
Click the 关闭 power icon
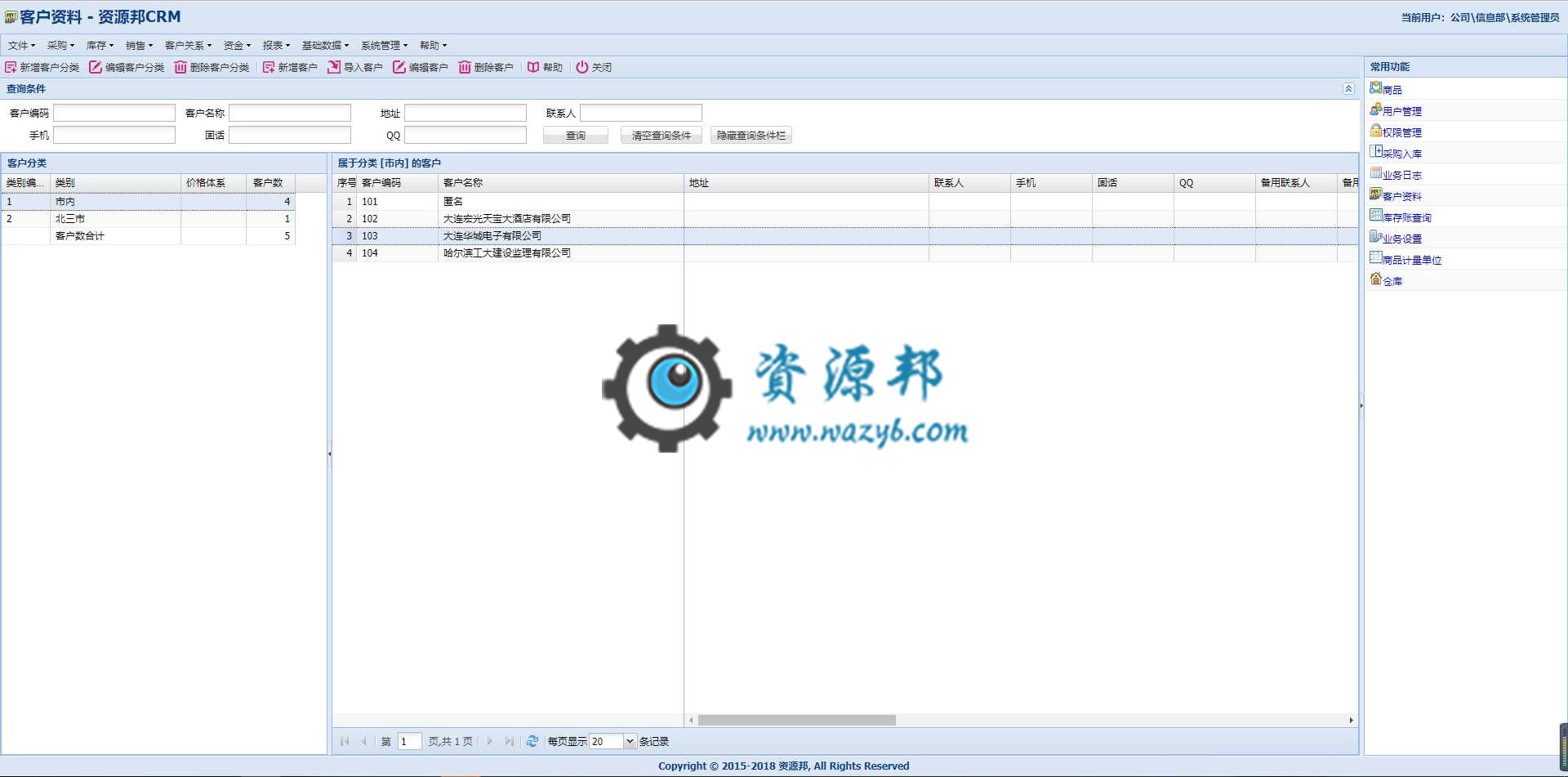click(582, 67)
